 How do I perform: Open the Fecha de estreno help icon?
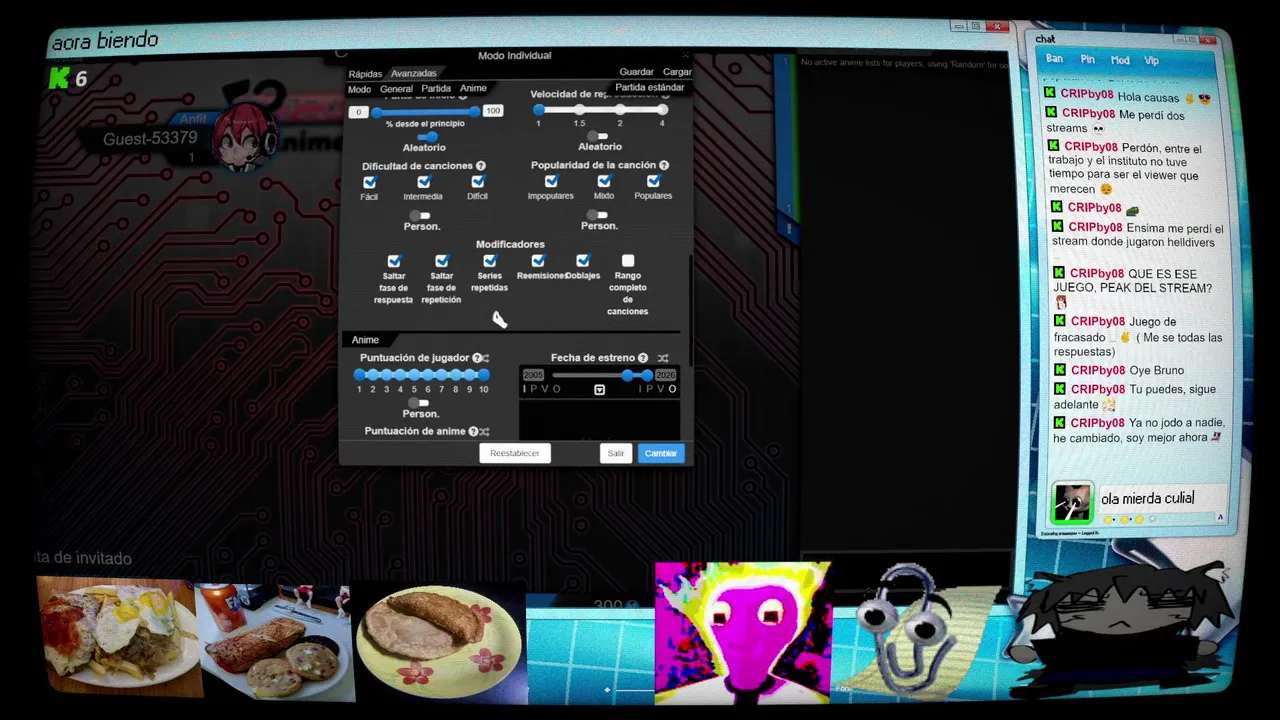click(643, 358)
